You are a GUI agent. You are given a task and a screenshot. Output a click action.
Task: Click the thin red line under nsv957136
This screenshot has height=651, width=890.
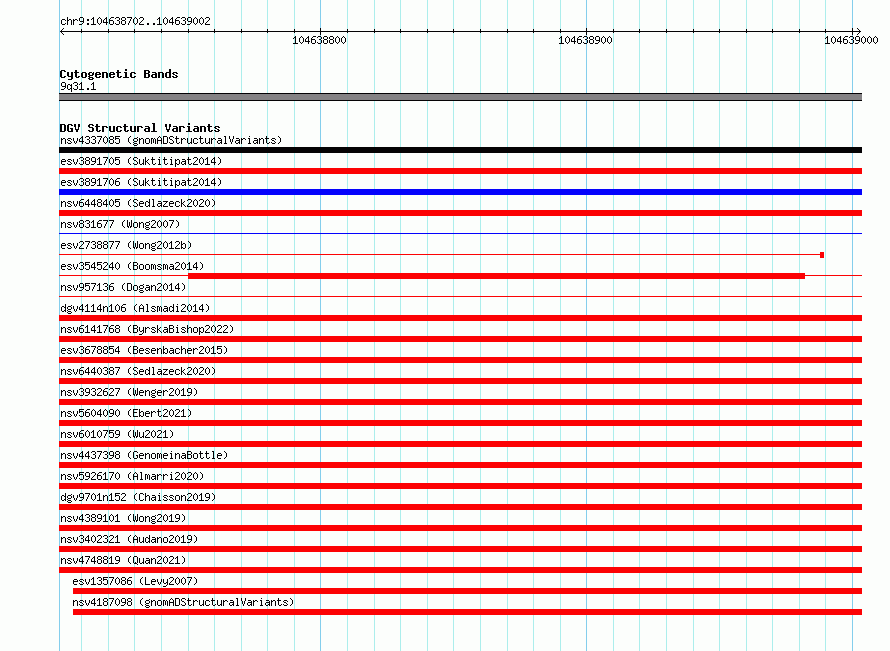pyautogui.click(x=460, y=297)
